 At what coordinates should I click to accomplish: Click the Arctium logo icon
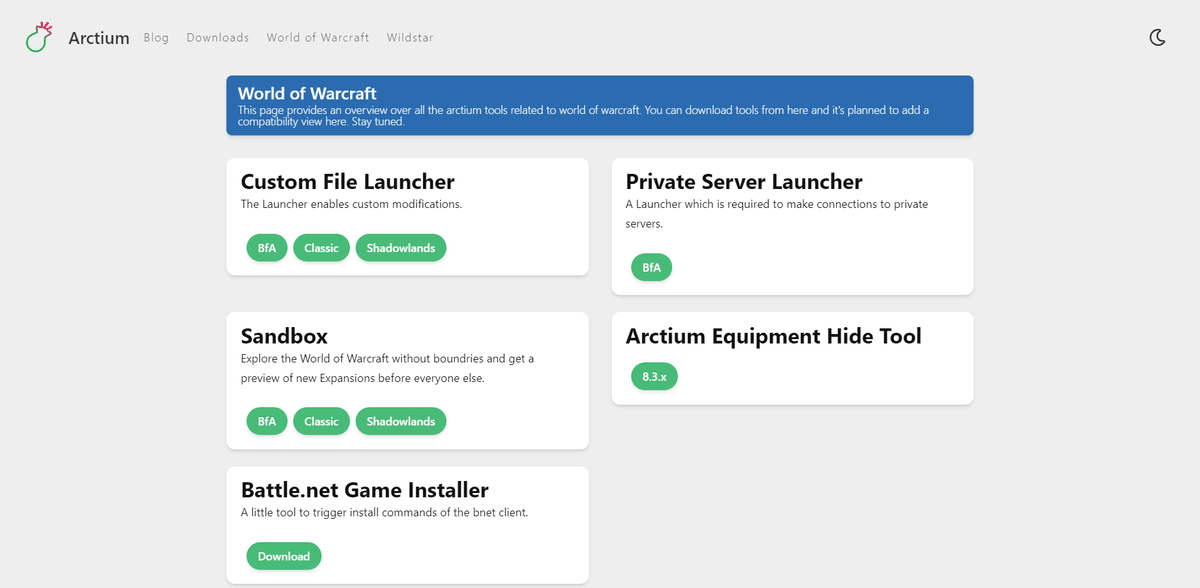click(38, 37)
